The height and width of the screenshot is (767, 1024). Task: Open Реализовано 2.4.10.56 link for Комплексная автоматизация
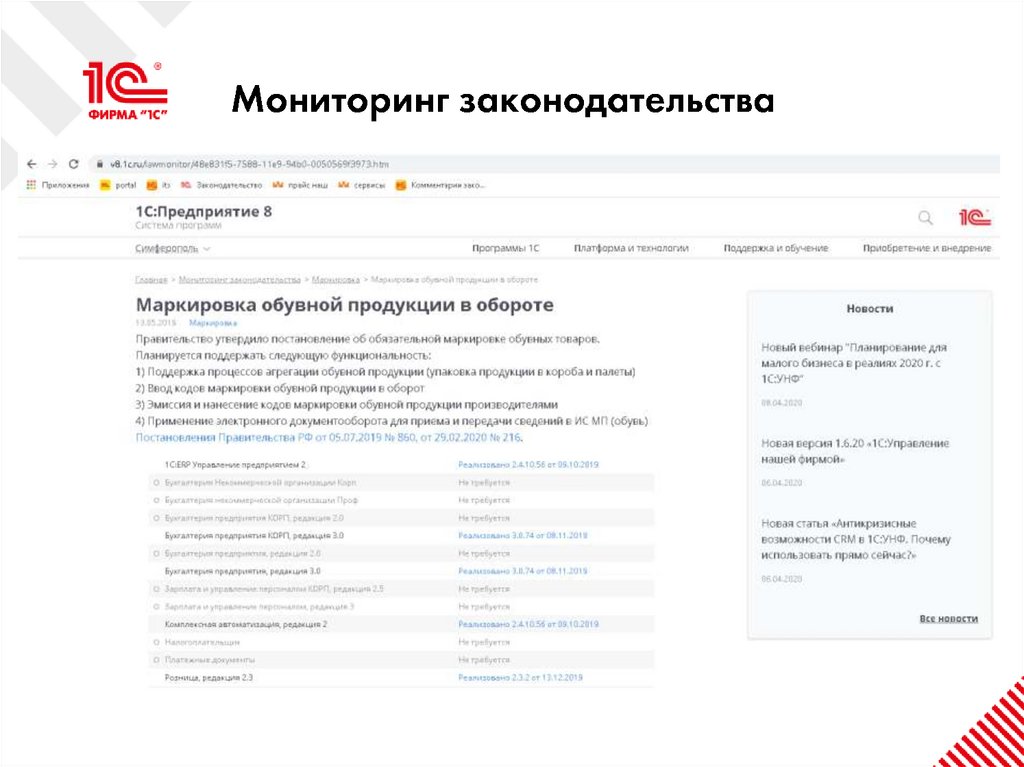click(x=528, y=624)
